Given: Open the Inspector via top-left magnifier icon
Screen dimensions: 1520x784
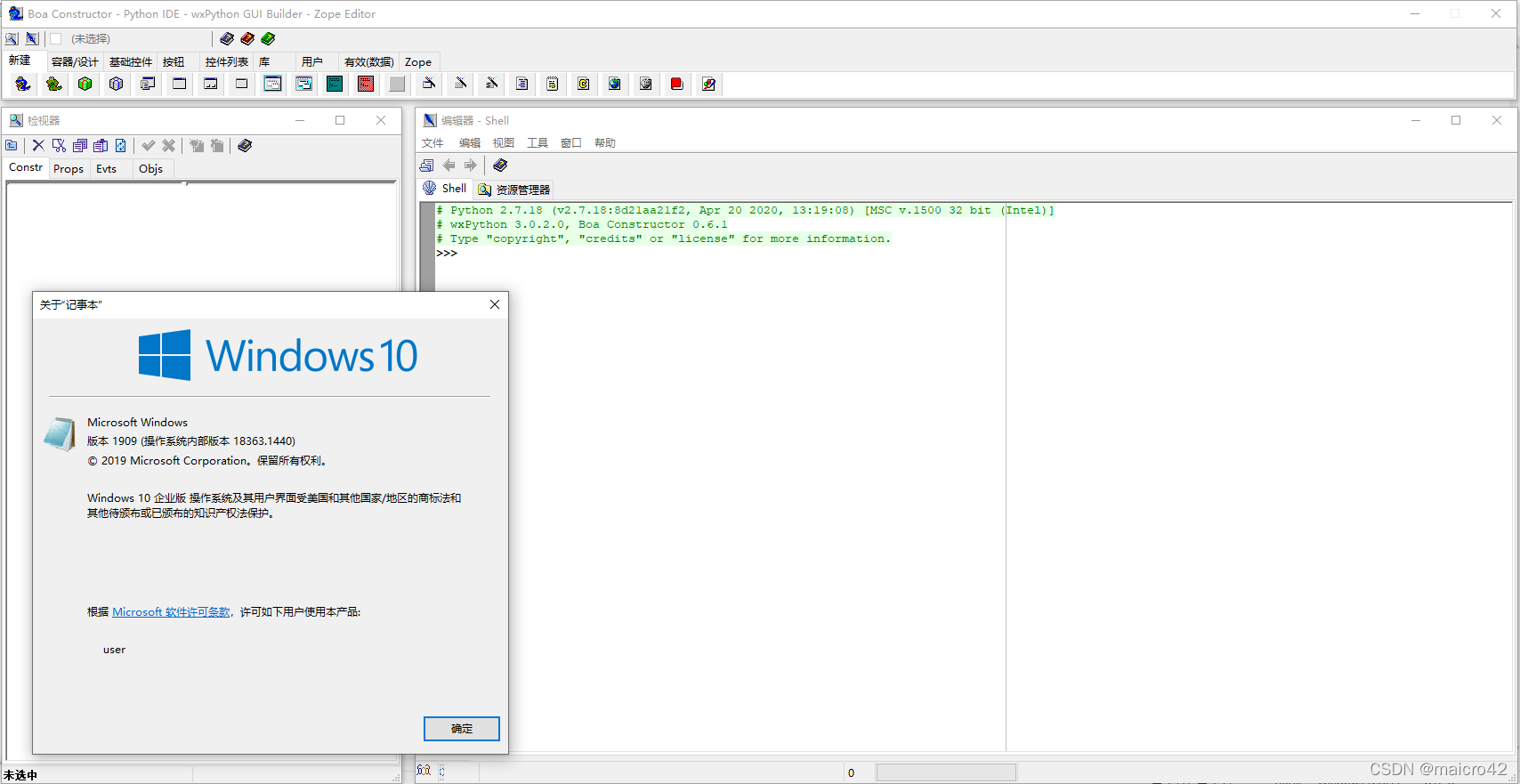Looking at the screenshot, I should [12, 38].
